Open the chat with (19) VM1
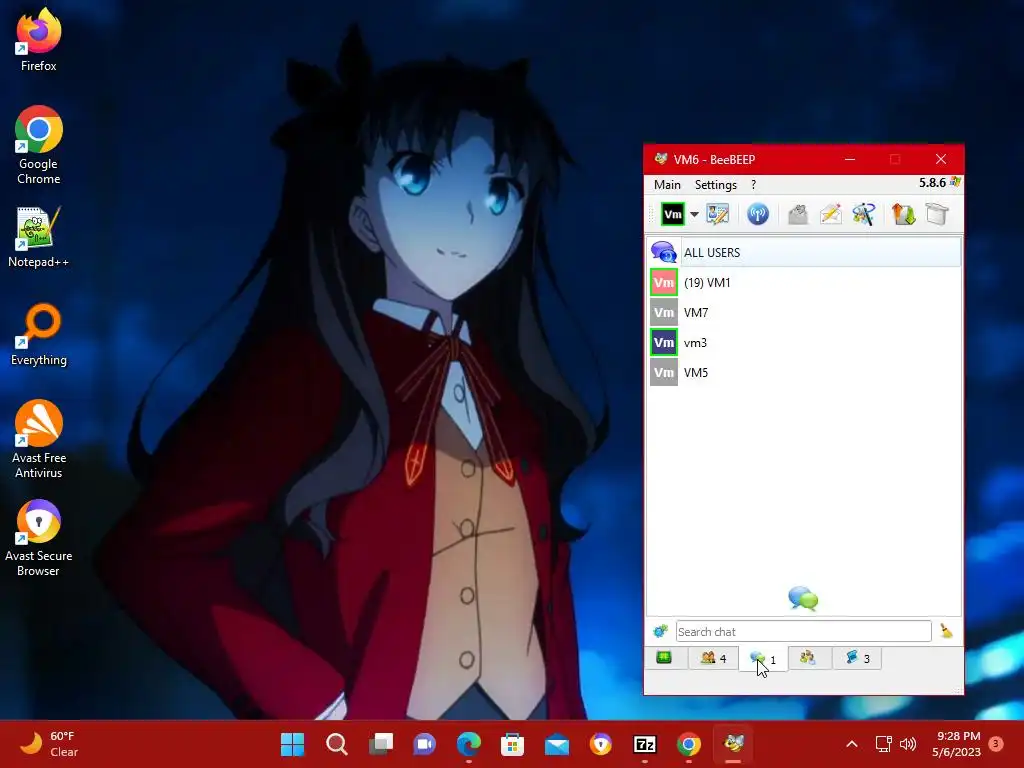Screen dimensions: 1024x768 tap(804, 283)
